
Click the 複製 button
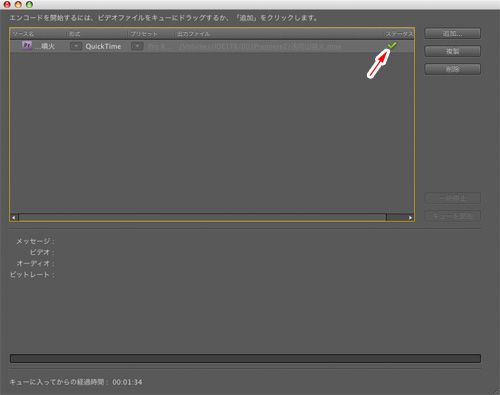[x=452, y=51]
